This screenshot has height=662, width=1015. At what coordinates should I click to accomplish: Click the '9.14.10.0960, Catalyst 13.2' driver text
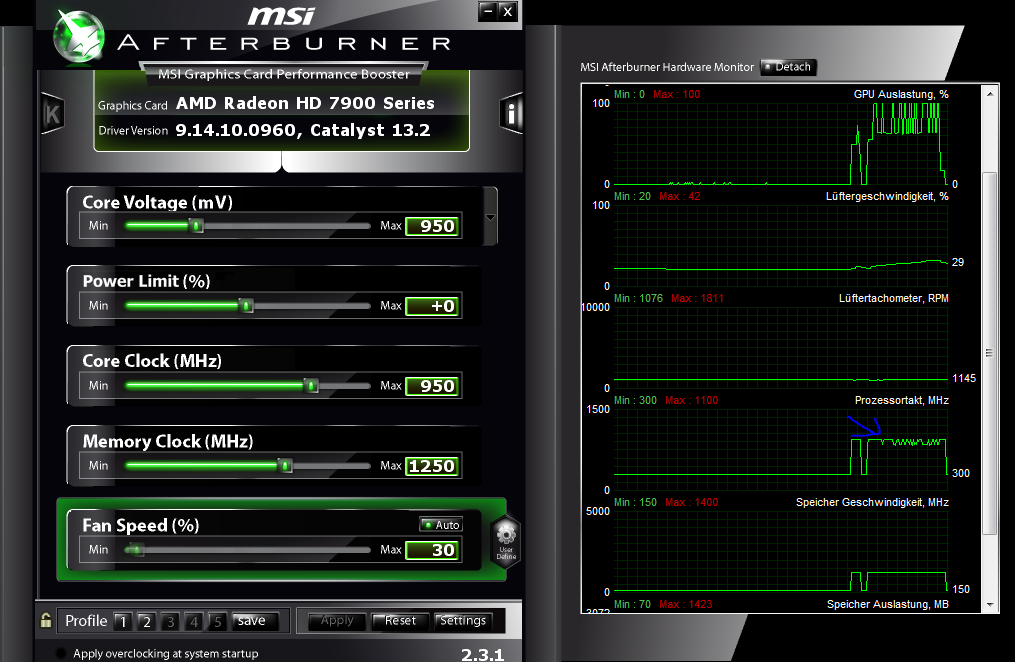(302, 130)
